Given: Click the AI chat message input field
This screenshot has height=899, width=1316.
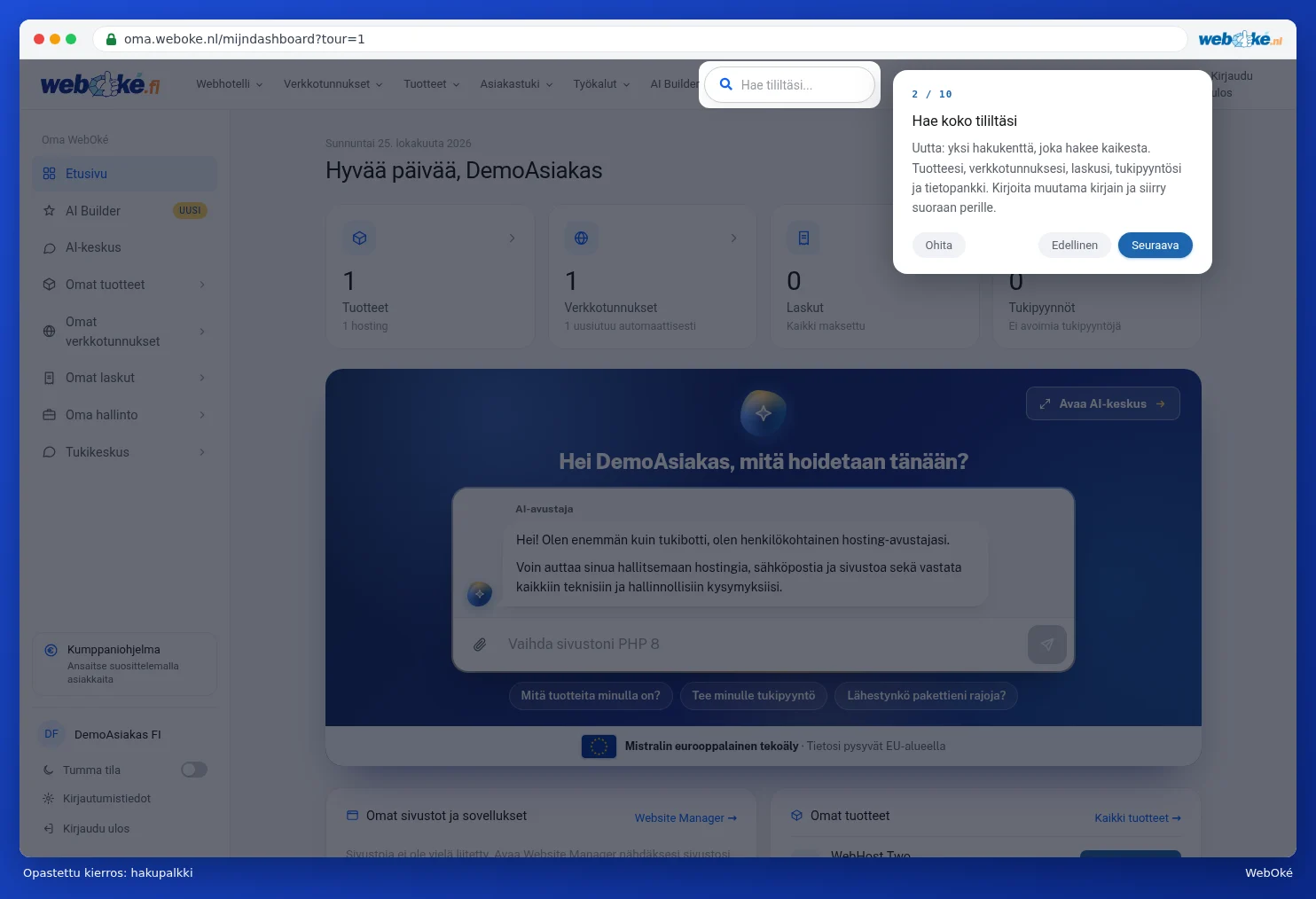Looking at the screenshot, I should point(763,645).
